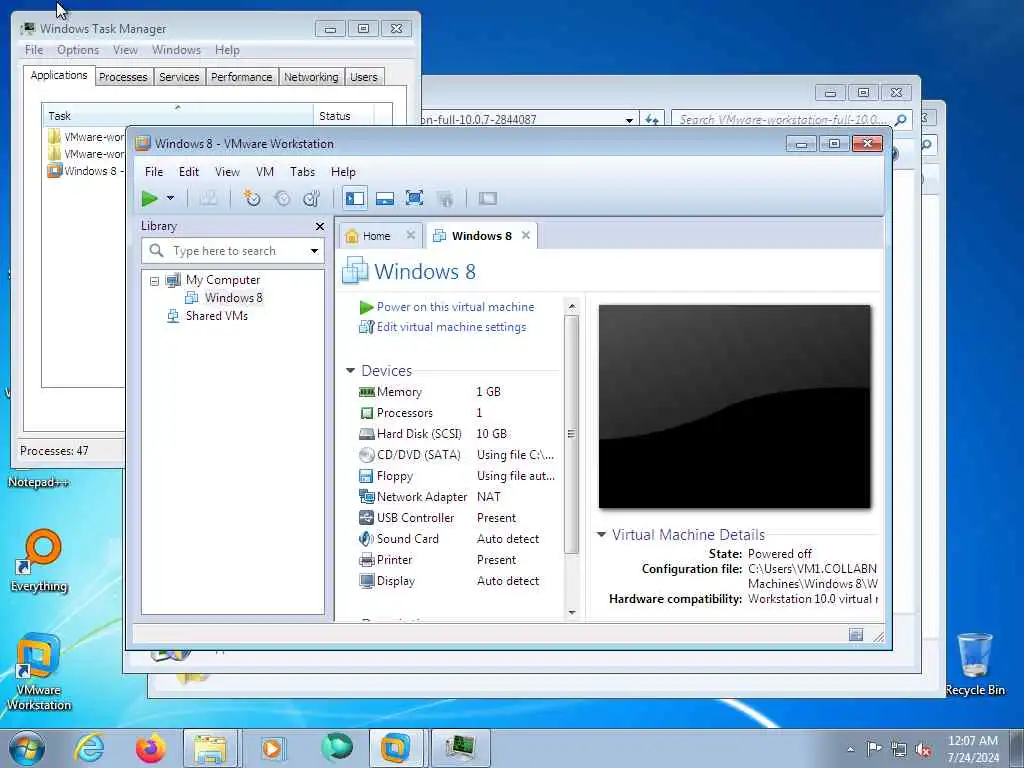
Task: Close the Library panel
Action: pyautogui.click(x=319, y=226)
